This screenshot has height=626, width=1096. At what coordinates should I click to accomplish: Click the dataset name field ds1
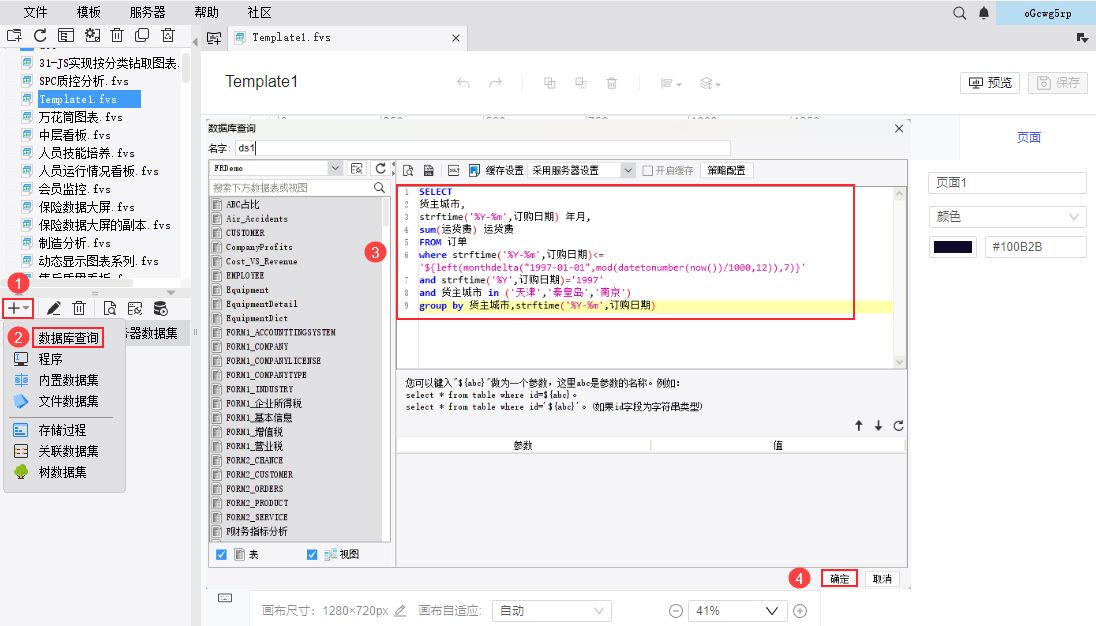[x=482, y=148]
